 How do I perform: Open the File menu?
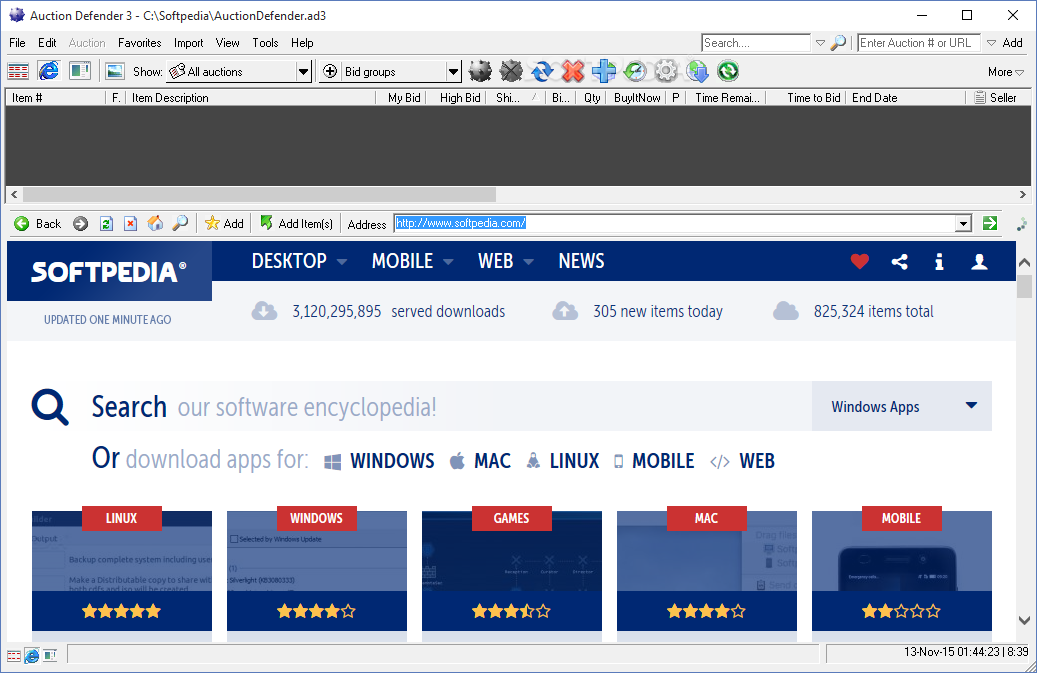click(x=17, y=43)
